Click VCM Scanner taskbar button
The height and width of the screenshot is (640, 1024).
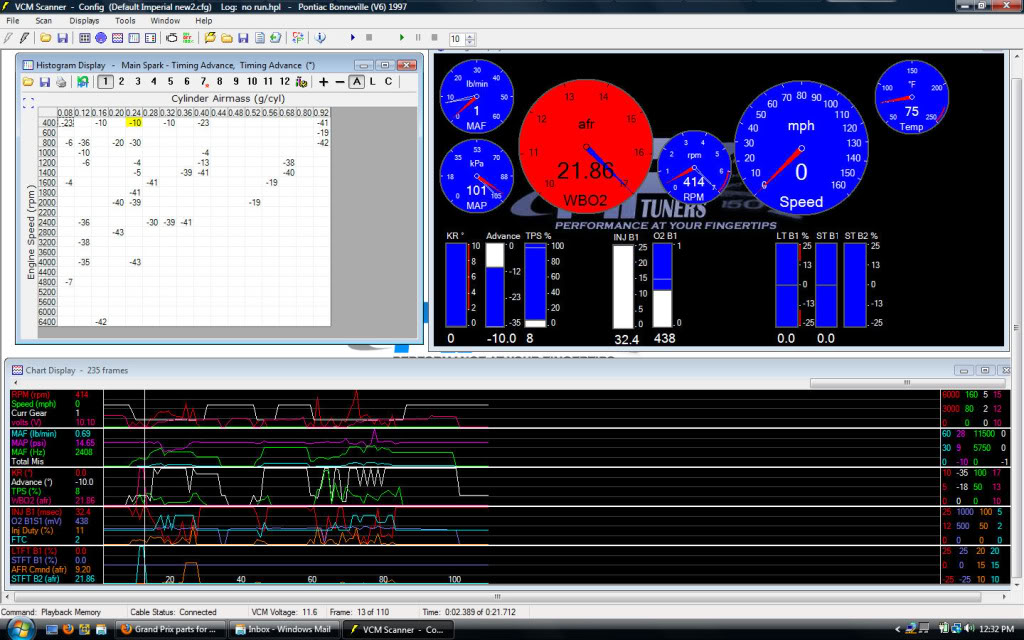[x=398, y=630]
